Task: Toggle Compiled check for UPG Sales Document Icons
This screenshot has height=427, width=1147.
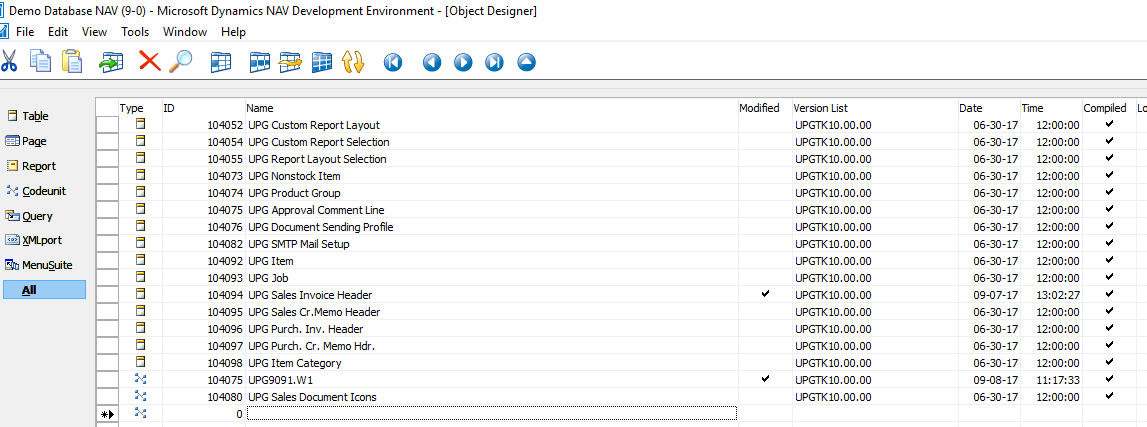Action: [x=1109, y=396]
